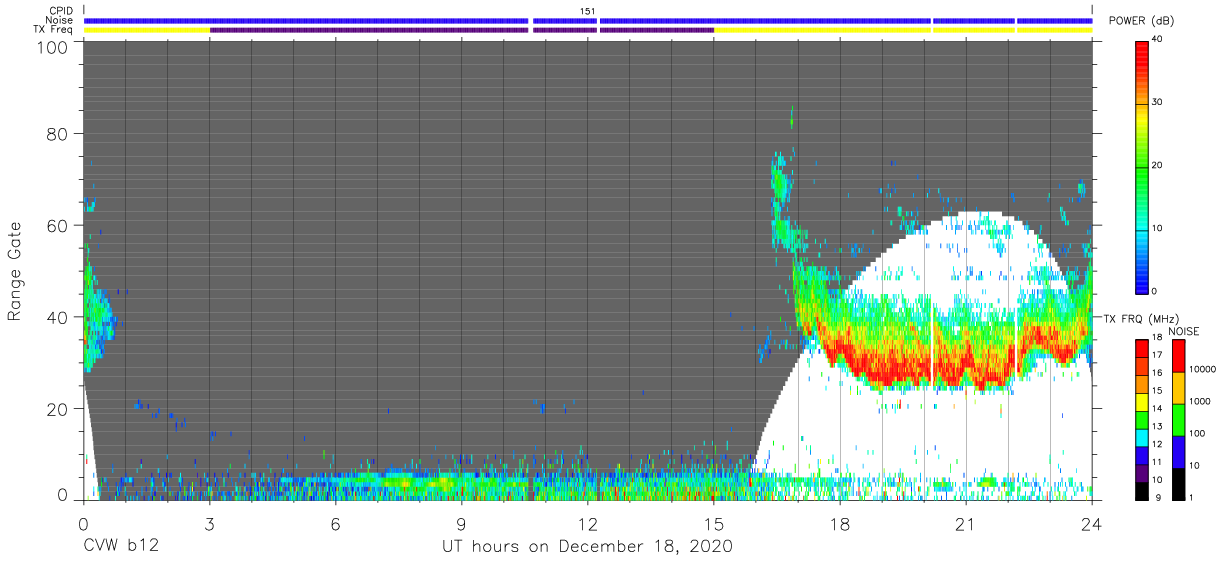Click the CVW b12 radar beam label

point(121,547)
